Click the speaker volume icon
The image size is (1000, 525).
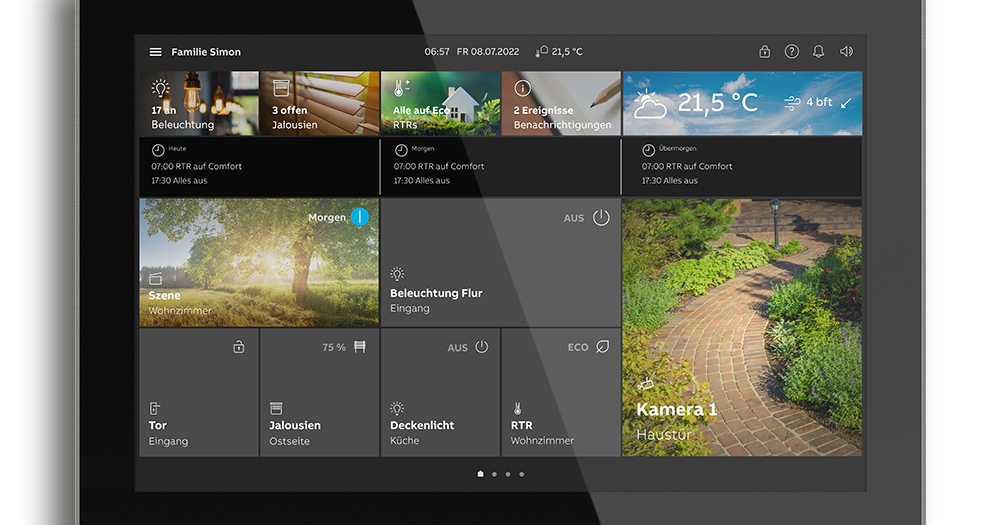pyautogui.click(x=846, y=52)
